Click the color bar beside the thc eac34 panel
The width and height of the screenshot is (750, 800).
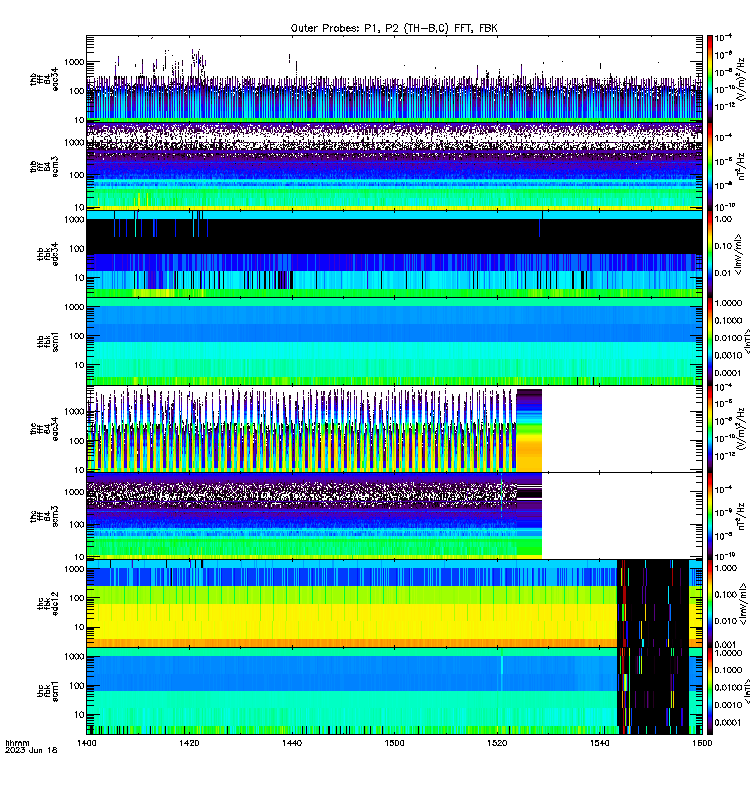pos(710,429)
